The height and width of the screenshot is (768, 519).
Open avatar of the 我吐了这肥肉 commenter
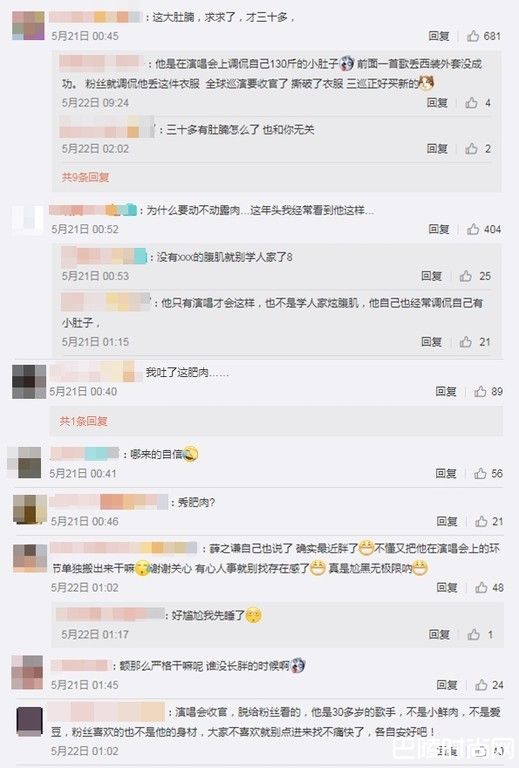pyautogui.click(x=29, y=381)
